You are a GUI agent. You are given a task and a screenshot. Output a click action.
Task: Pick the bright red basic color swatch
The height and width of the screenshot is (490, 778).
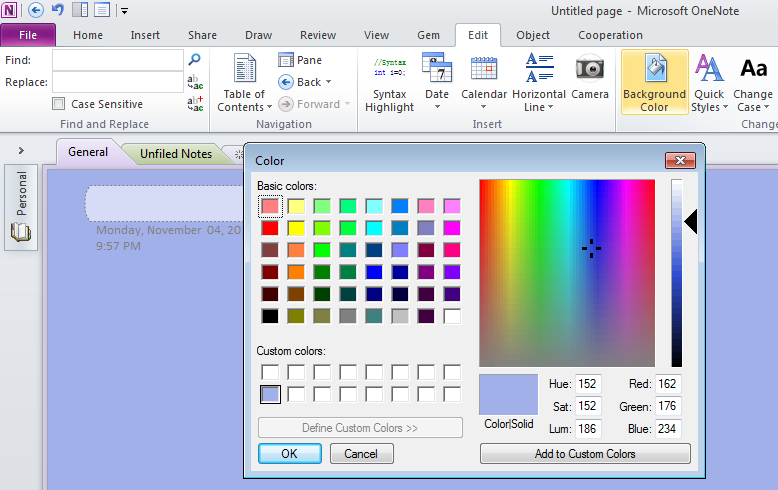[x=270, y=228]
